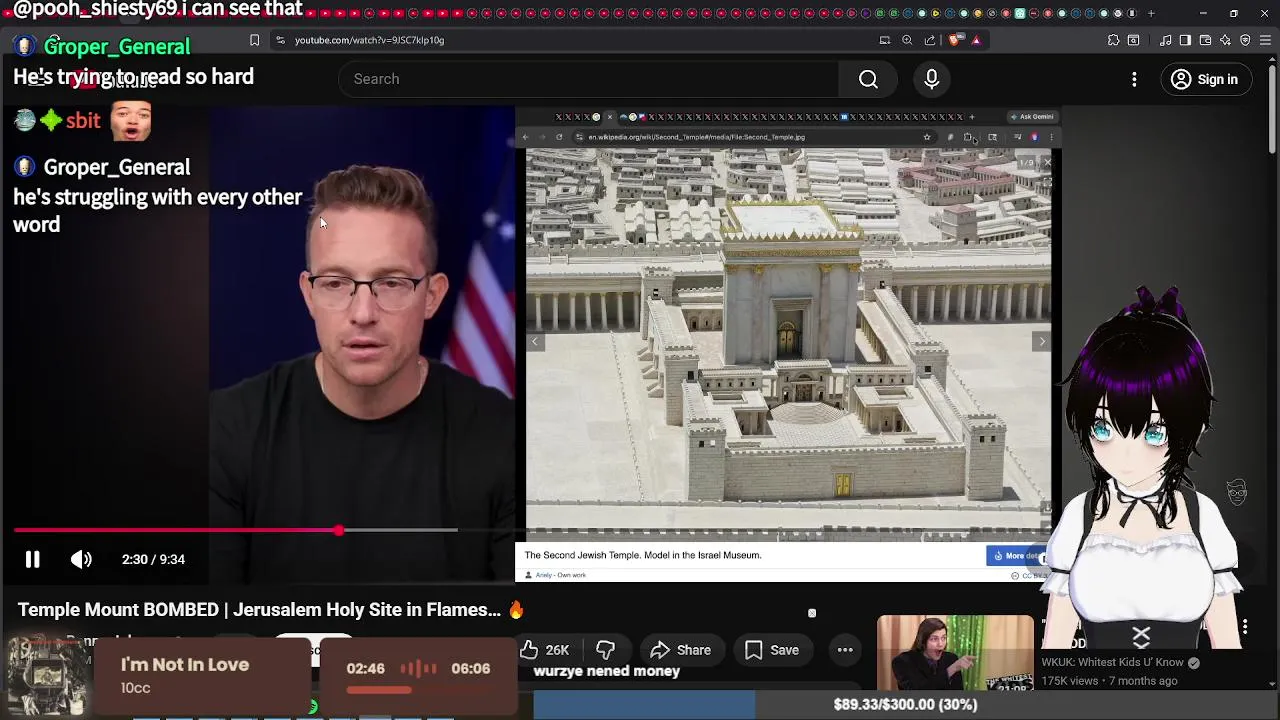Open the browser hamburger menu
This screenshot has height=720, width=1280.
(x=1265, y=40)
